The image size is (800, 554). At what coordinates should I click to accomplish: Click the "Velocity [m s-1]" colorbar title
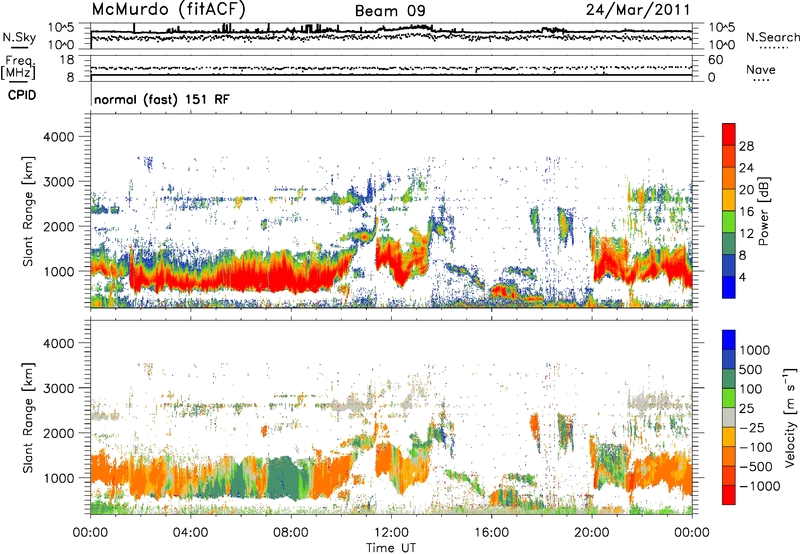click(x=789, y=418)
